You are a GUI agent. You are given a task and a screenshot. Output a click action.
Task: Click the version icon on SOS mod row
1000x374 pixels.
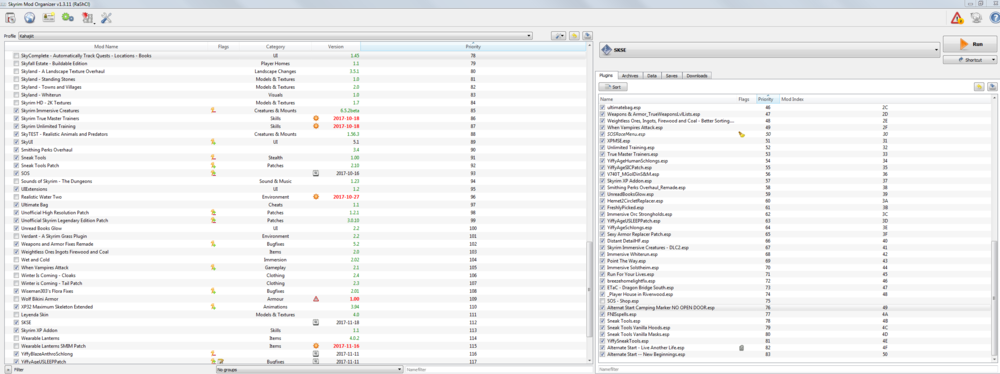315,173
